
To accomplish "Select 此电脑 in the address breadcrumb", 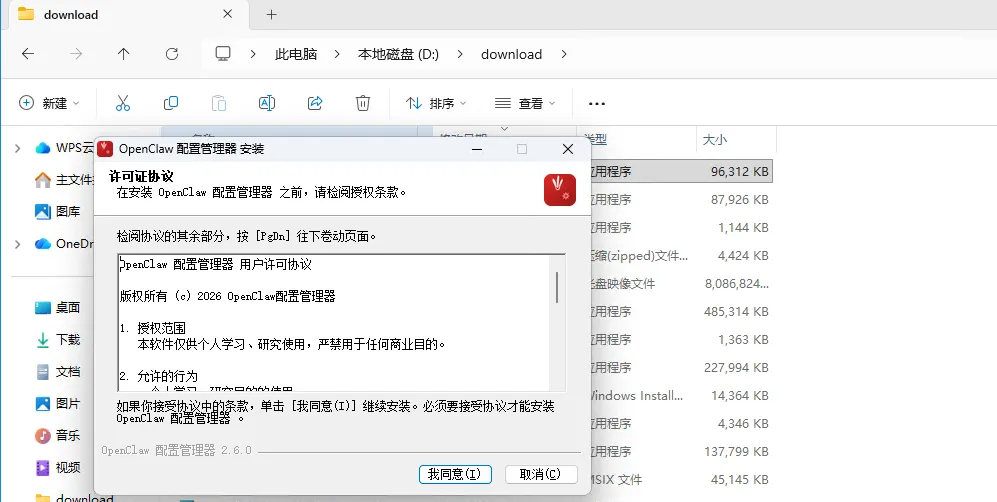I will [296, 54].
